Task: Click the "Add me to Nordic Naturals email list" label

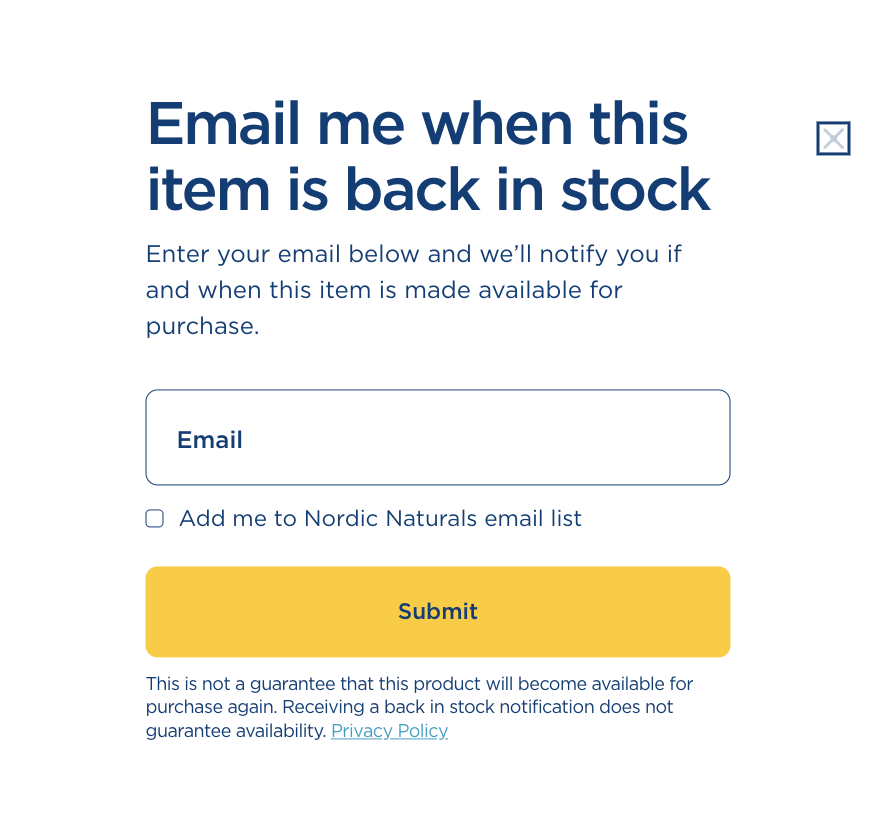Action: click(380, 519)
